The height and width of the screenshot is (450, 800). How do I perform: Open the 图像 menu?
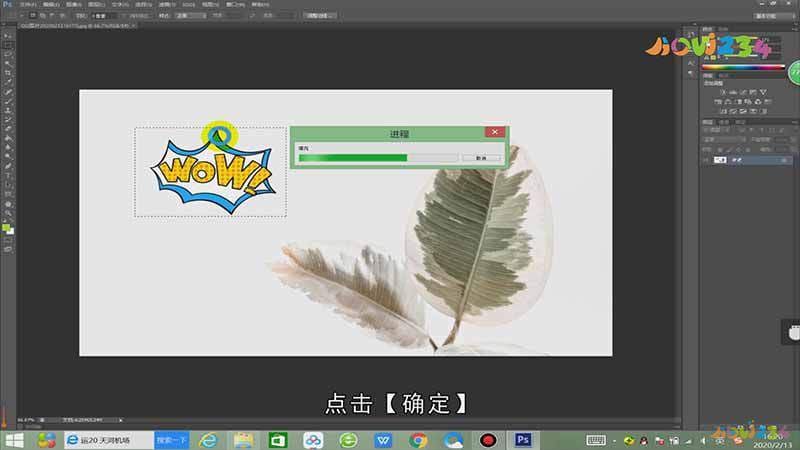tap(73, 5)
